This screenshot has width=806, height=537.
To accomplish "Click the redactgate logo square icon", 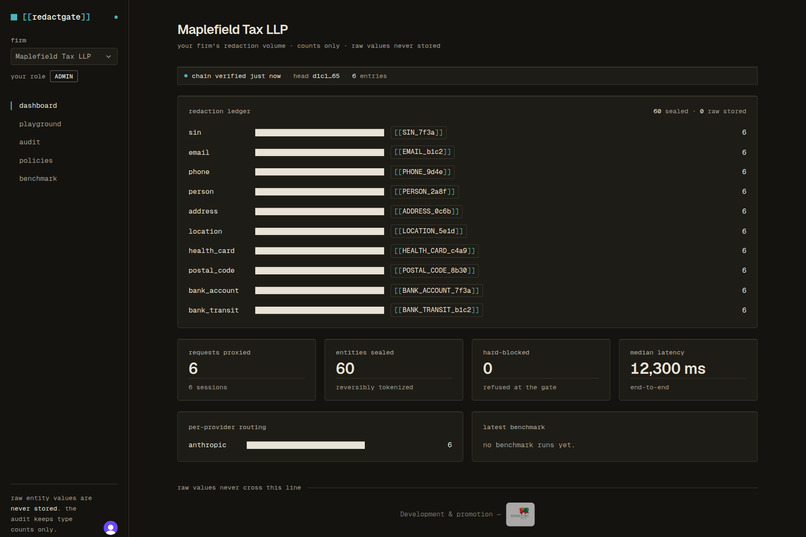I will (14, 17).
